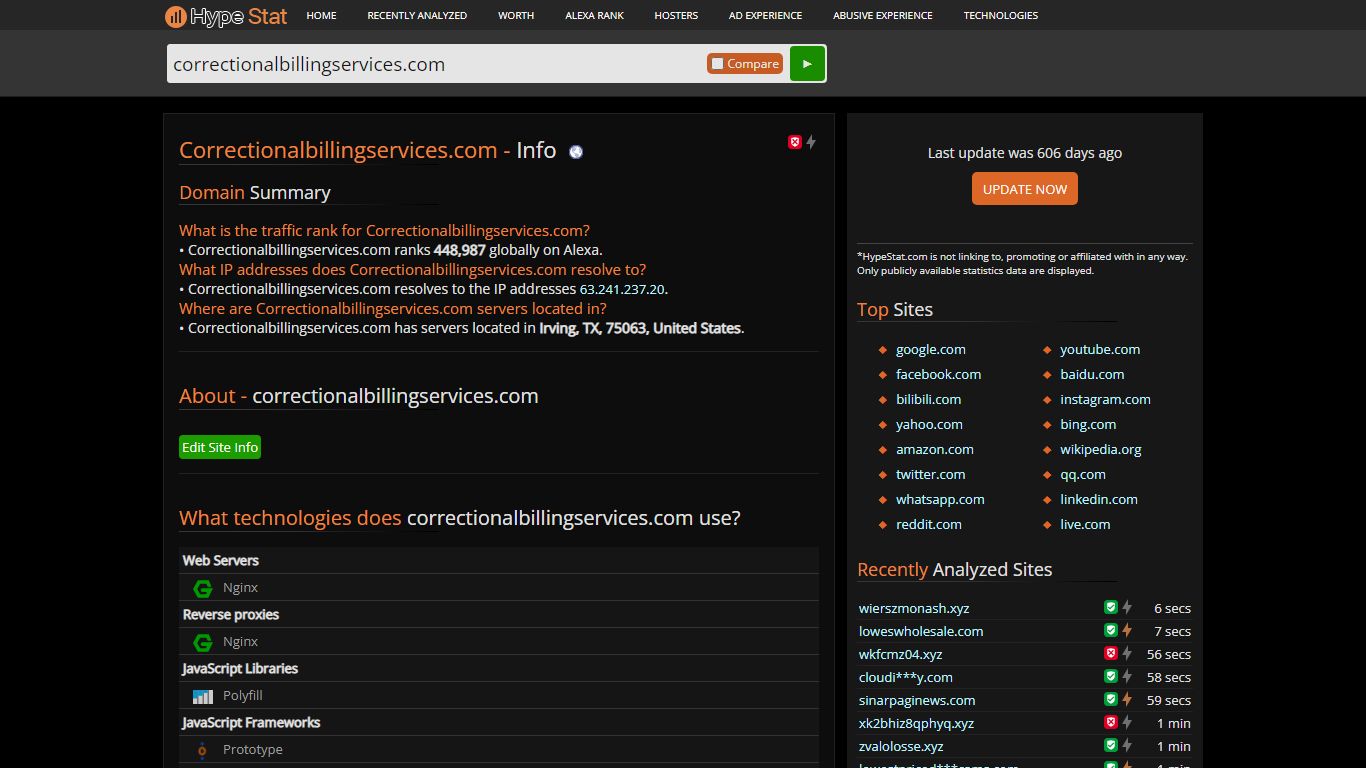Click green shield icon in wierszmonash.xyz row
The height and width of the screenshot is (768, 1366).
click(x=1110, y=607)
